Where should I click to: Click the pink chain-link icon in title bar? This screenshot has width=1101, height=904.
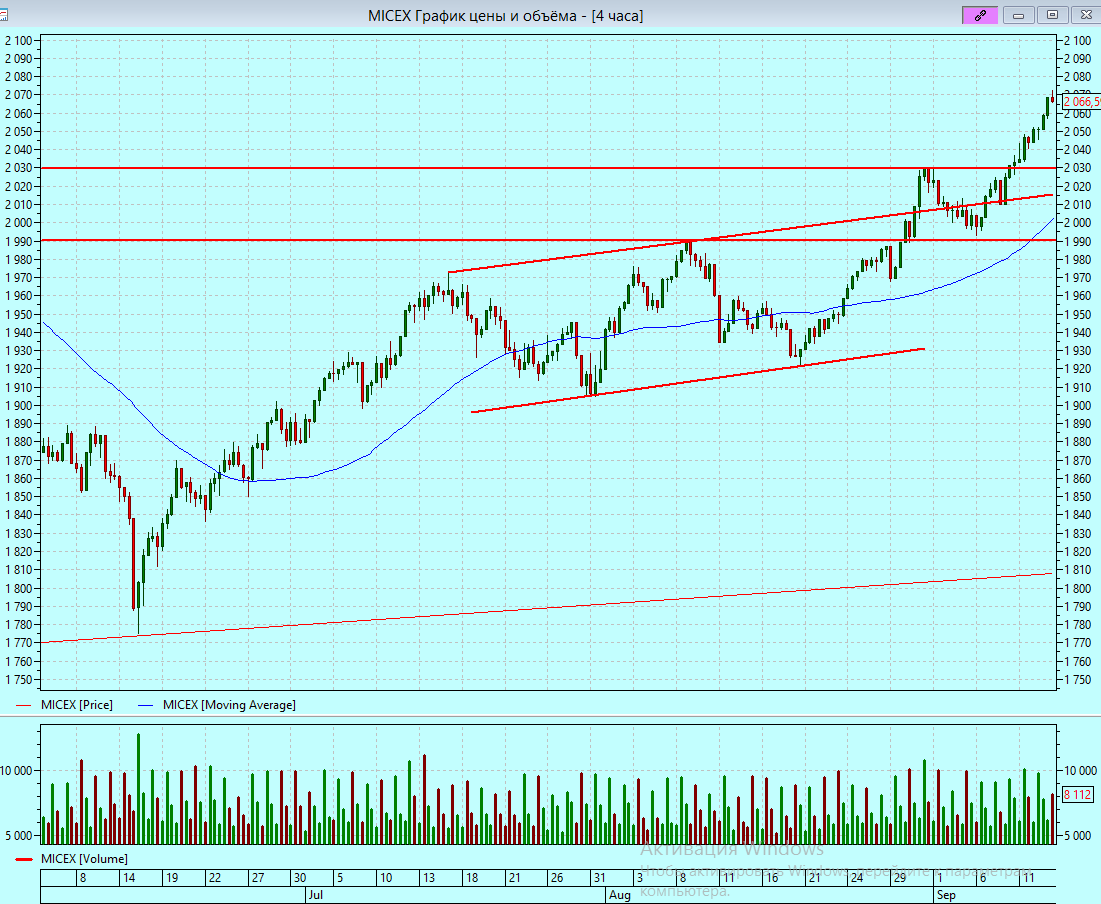coord(980,15)
